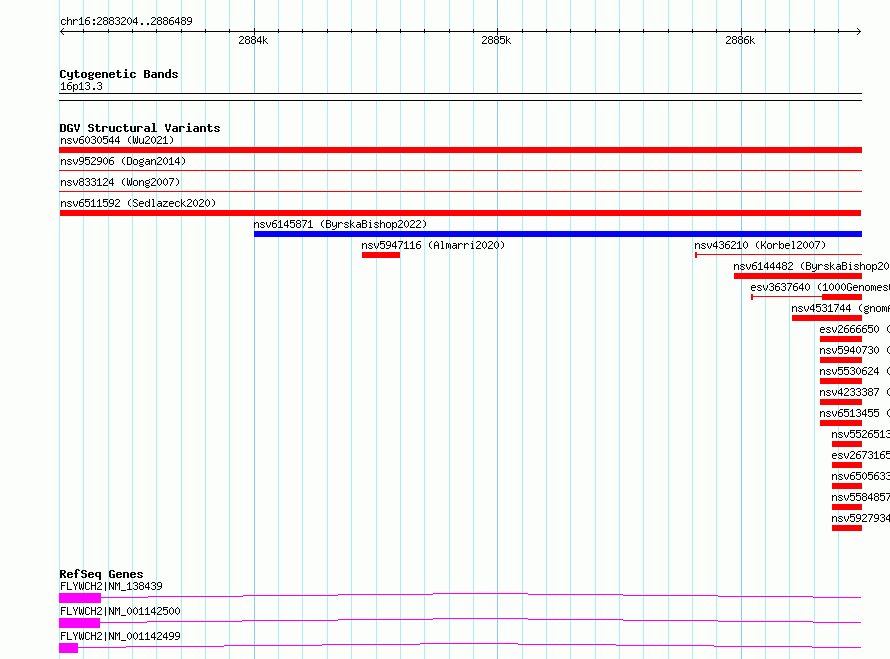Open the nsv6144482 ByrskaBishop variant label
890x659 pixels.
[811, 266]
